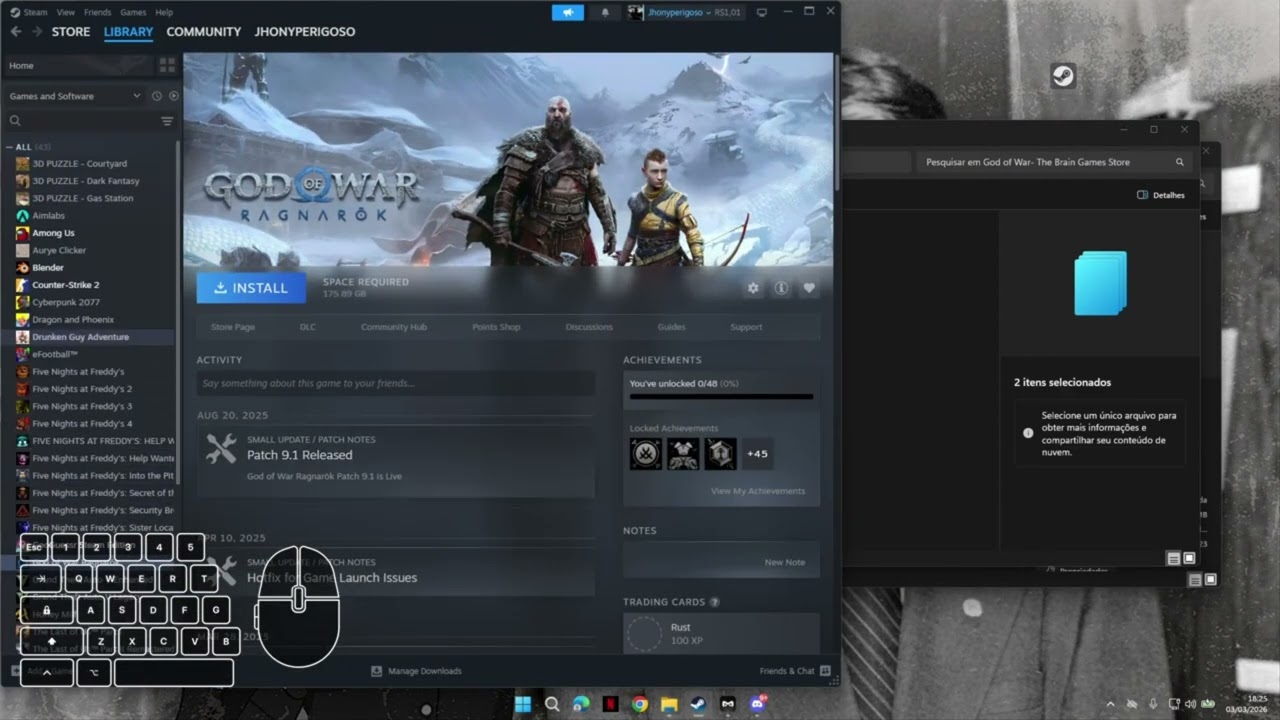This screenshot has width=1280, height=720.
Task: Open the Help menu
Action: tap(164, 12)
